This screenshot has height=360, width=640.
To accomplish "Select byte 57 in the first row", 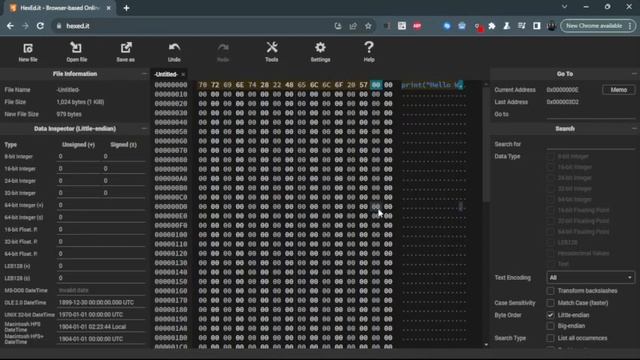I will coord(363,85).
